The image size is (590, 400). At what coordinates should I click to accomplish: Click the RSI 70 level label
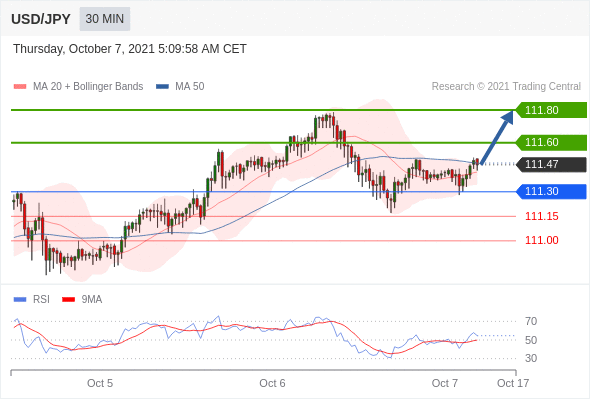click(531, 321)
